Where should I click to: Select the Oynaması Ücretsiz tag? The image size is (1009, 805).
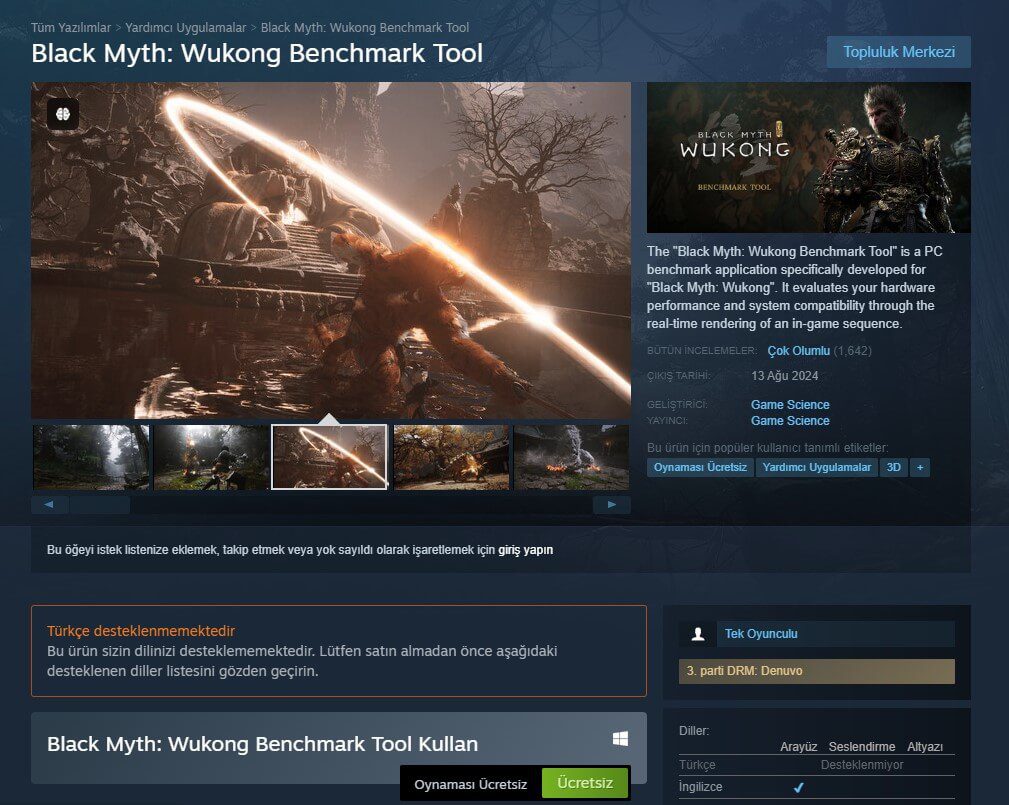(x=700, y=467)
